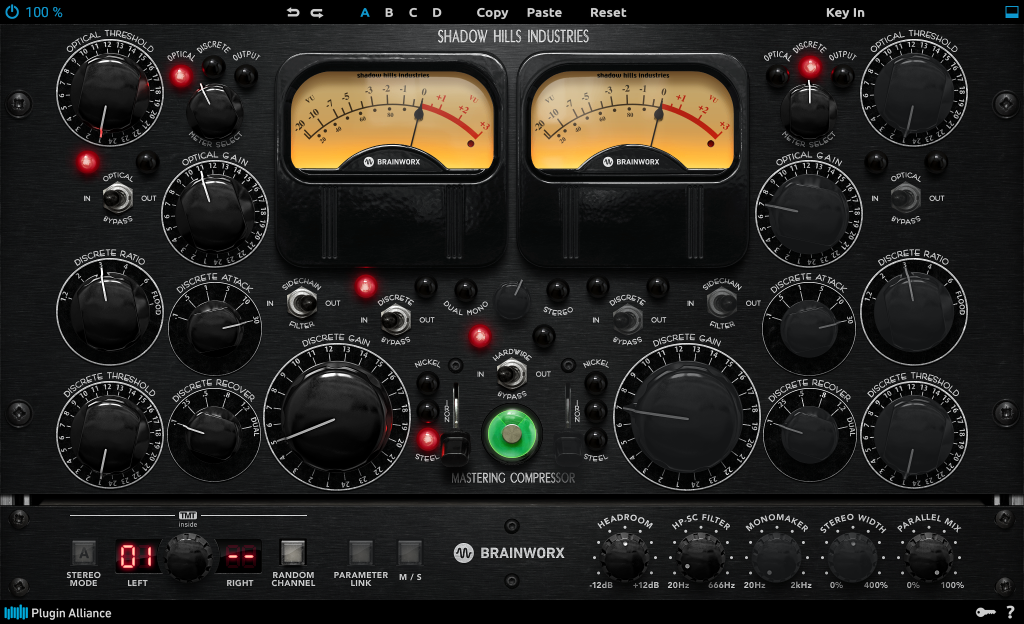Flip the right Optical bypass switch
This screenshot has width=1024, height=624.
point(906,198)
